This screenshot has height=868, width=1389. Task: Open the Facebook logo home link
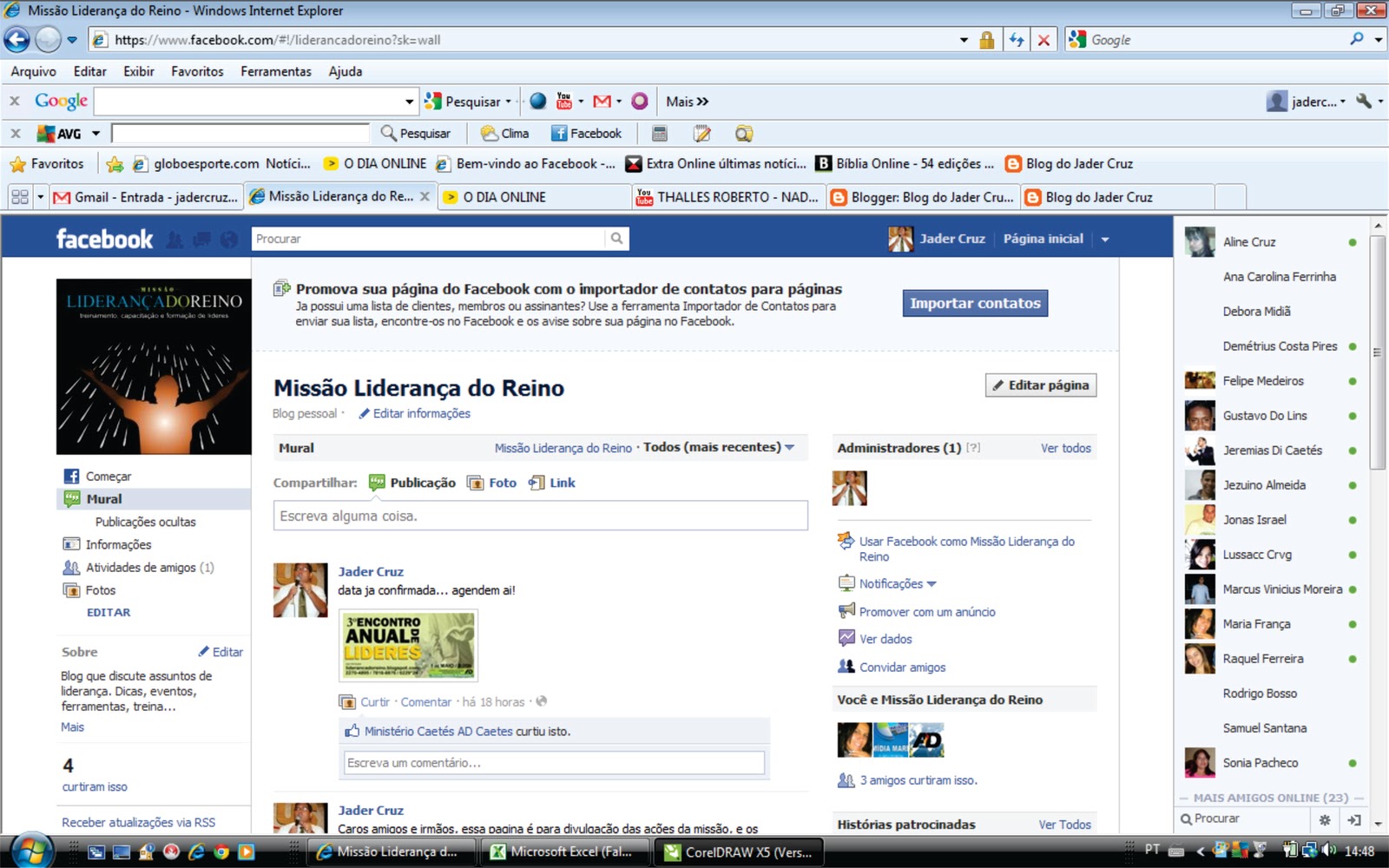[x=104, y=239]
